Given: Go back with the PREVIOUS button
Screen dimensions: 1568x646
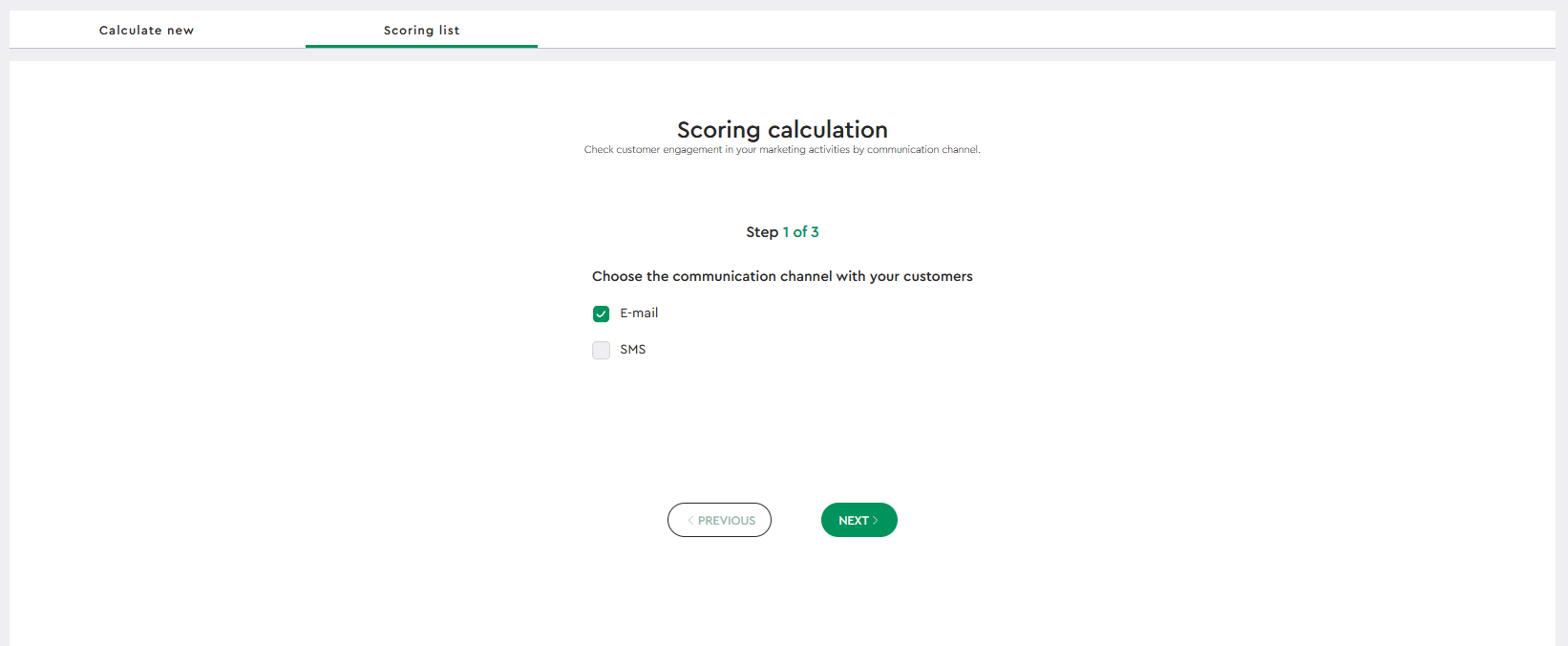Looking at the screenshot, I should click(x=719, y=520).
